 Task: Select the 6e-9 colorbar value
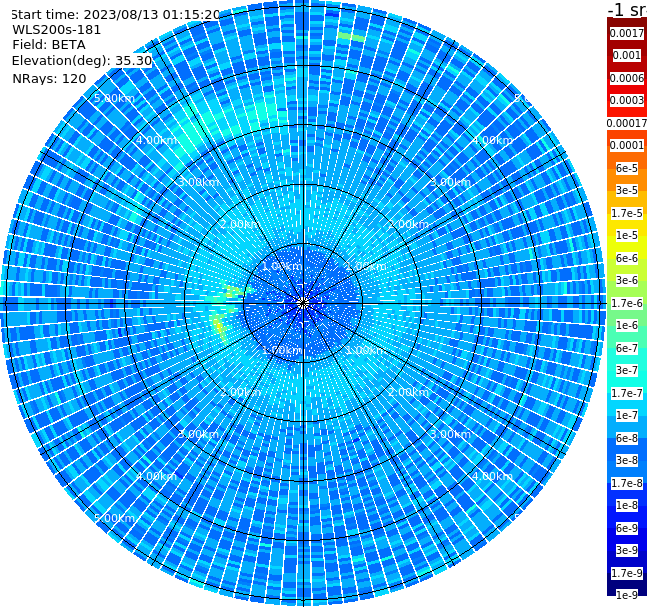[627, 528]
